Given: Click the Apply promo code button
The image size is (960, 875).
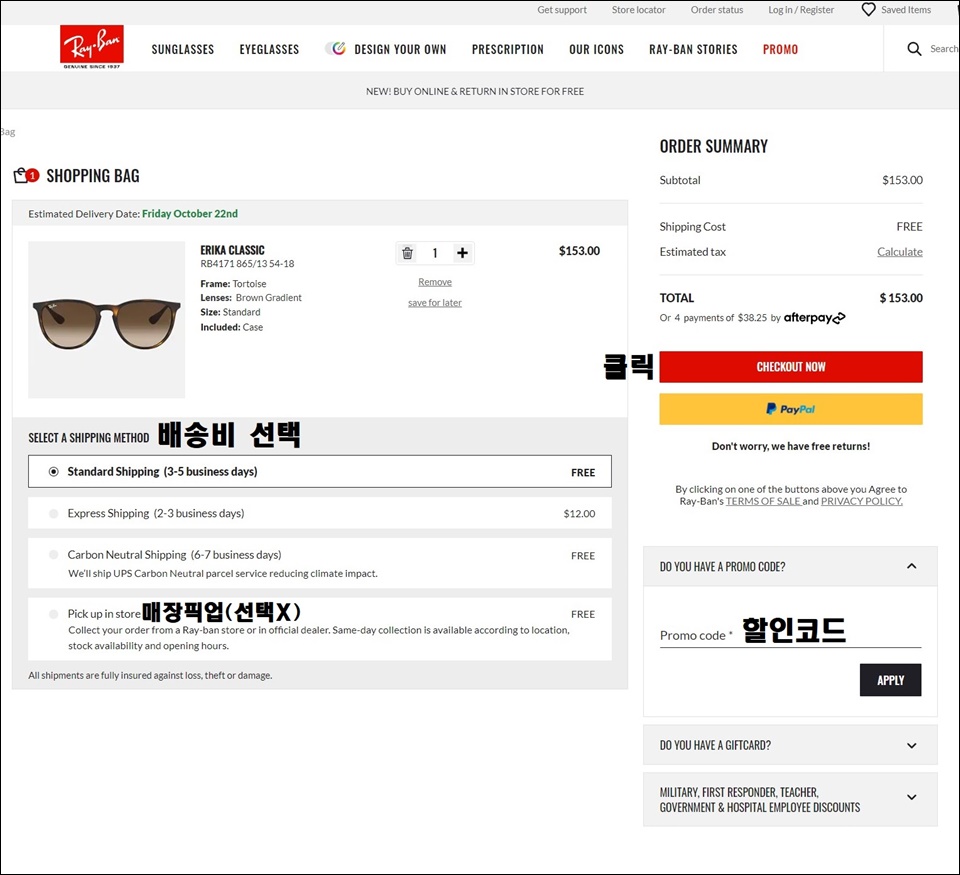Looking at the screenshot, I should 890,680.
